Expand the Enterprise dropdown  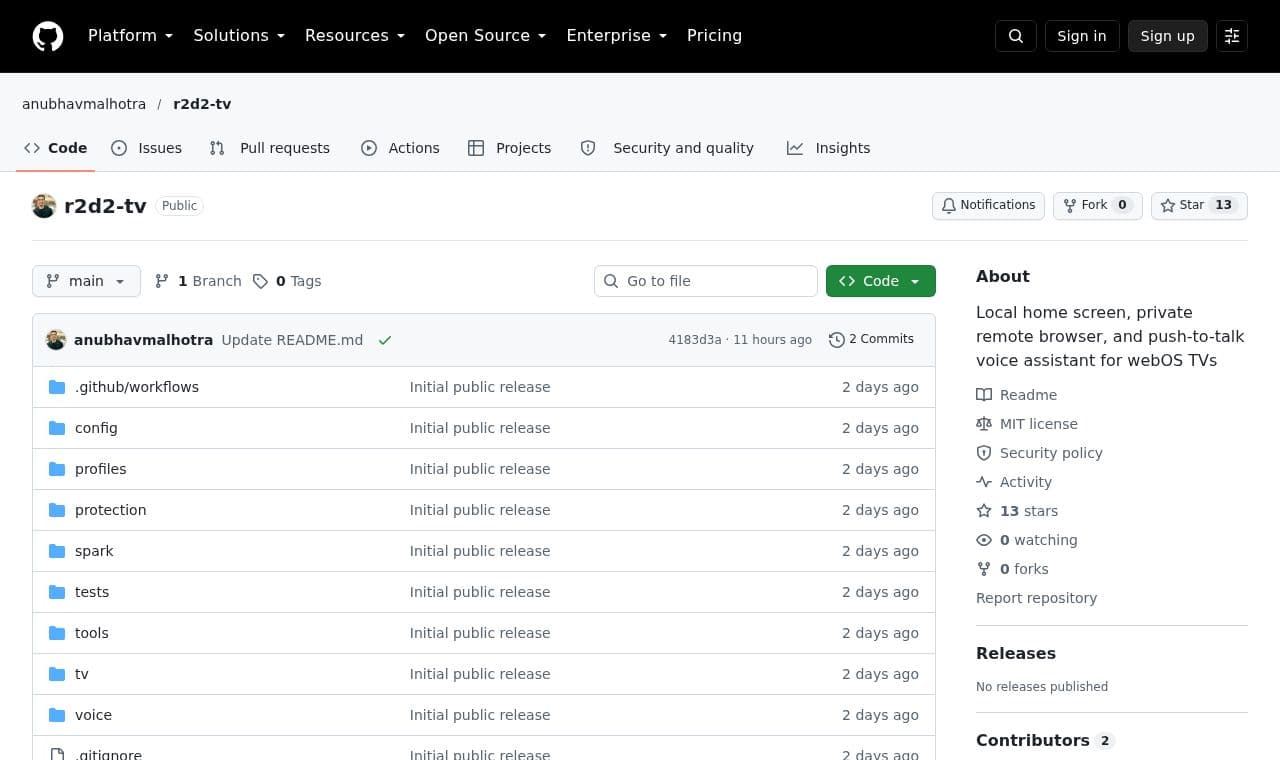coord(616,36)
